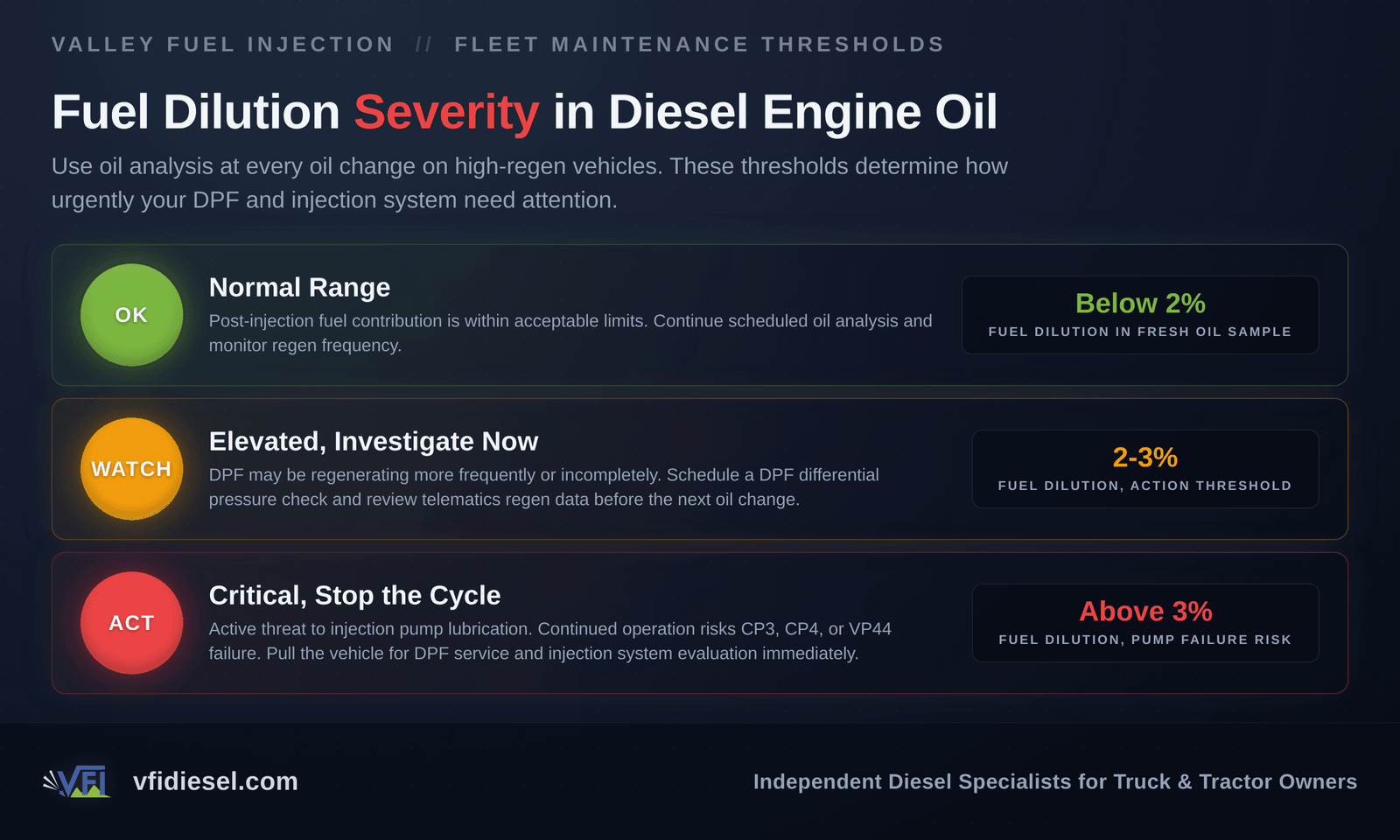1400x840 pixels.
Task: Click FUEL DILUTION, ACTION THRESHOLD label
Action: tap(1145, 486)
